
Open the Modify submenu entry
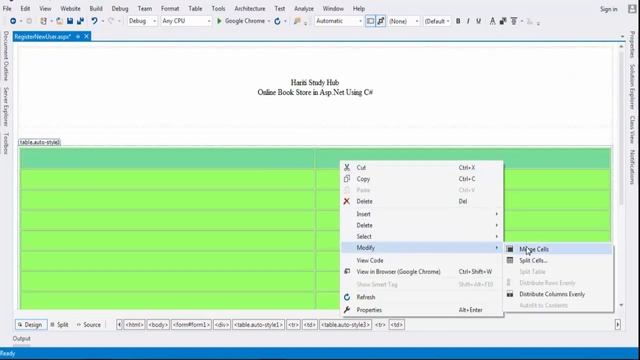(x=422, y=248)
